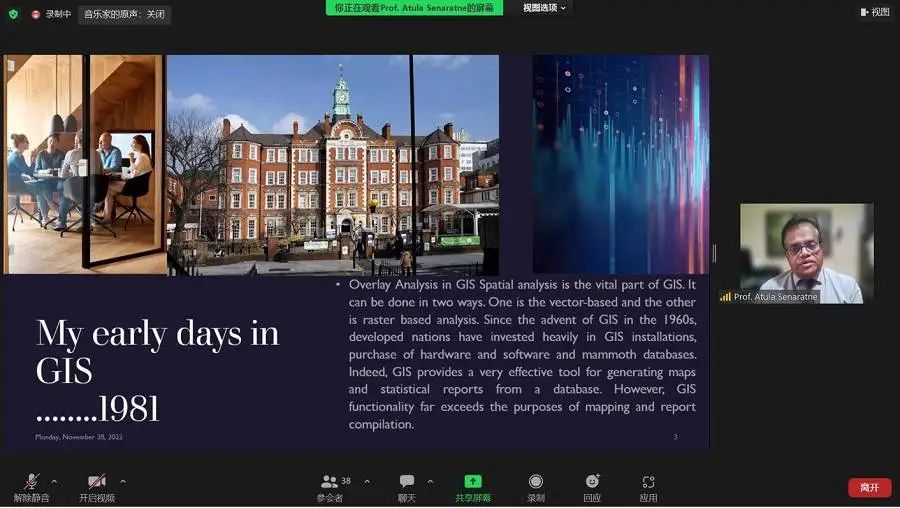Open the view options (视图选项) dropdown

tap(544, 8)
